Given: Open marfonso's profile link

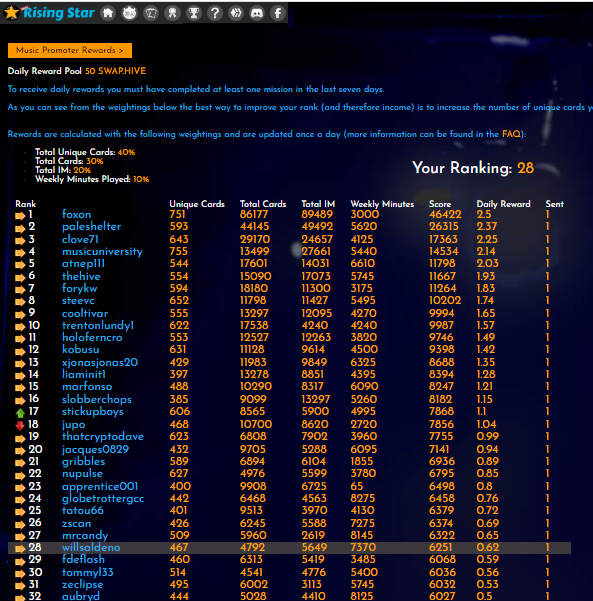Looking at the screenshot, I should 87,386.
